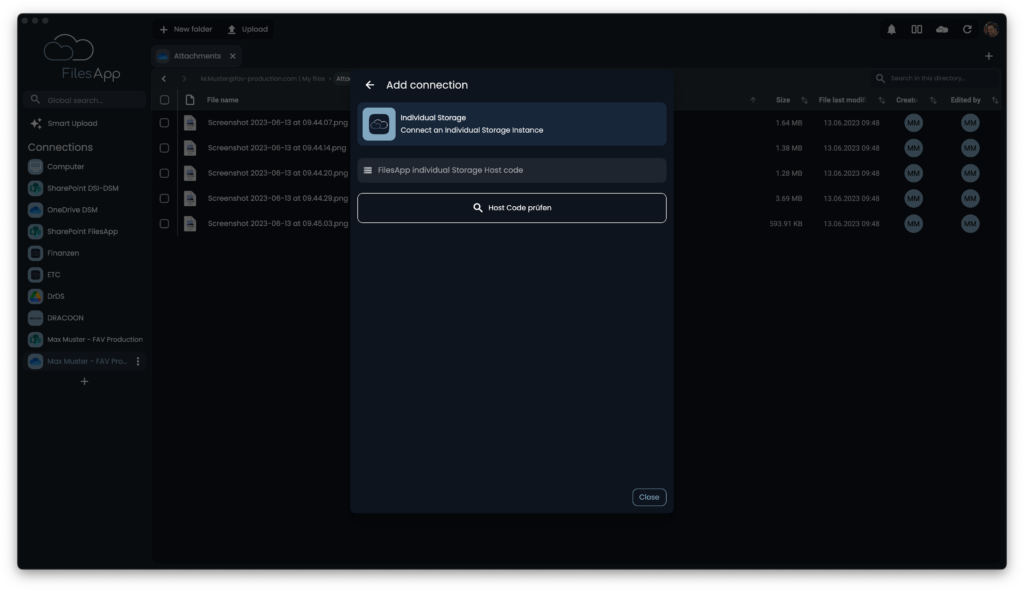
Task: Close the Add connection dialog
Action: click(649, 497)
